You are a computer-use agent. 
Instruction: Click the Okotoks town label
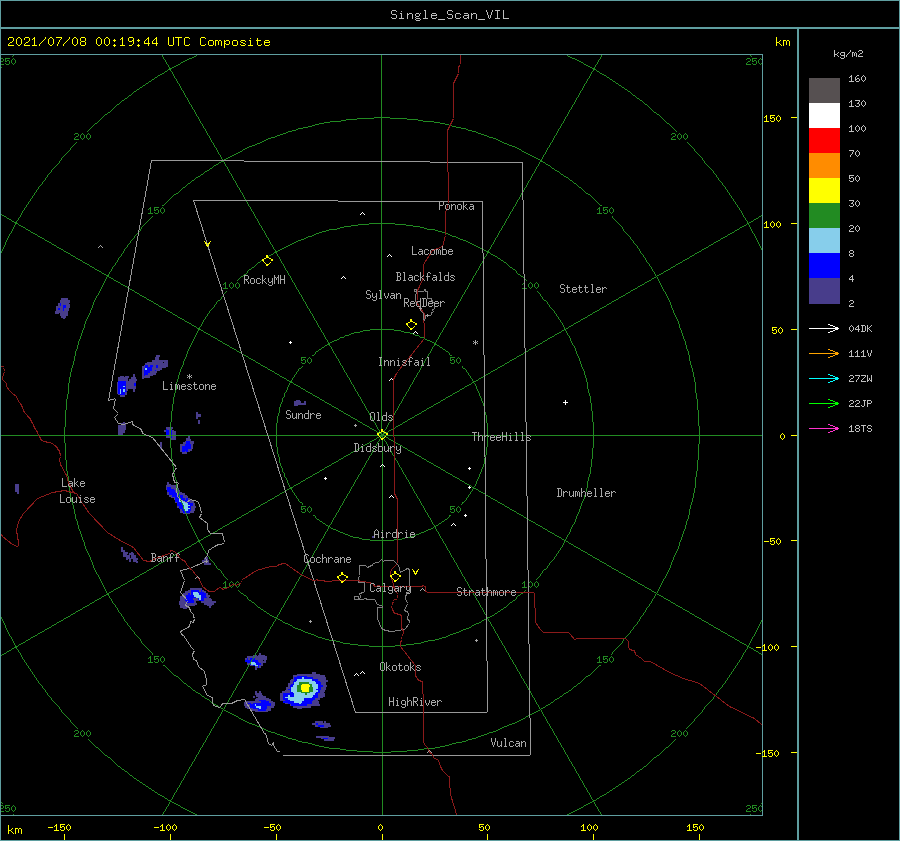click(x=400, y=666)
